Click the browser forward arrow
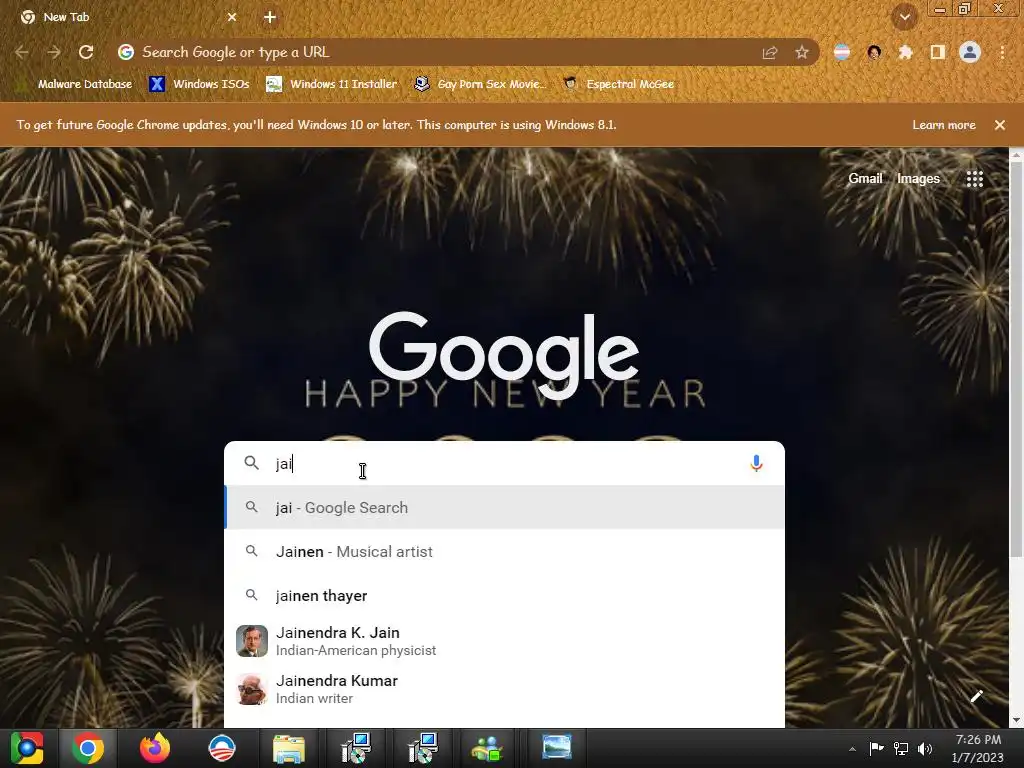The height and width of the screenshot is (768, 1024). click(x=54, y=52)
